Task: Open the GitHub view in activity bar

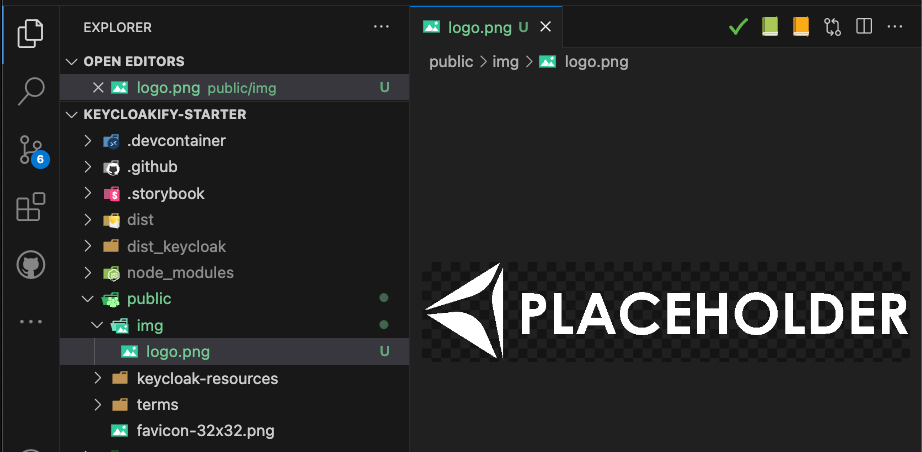Action: 30,265
